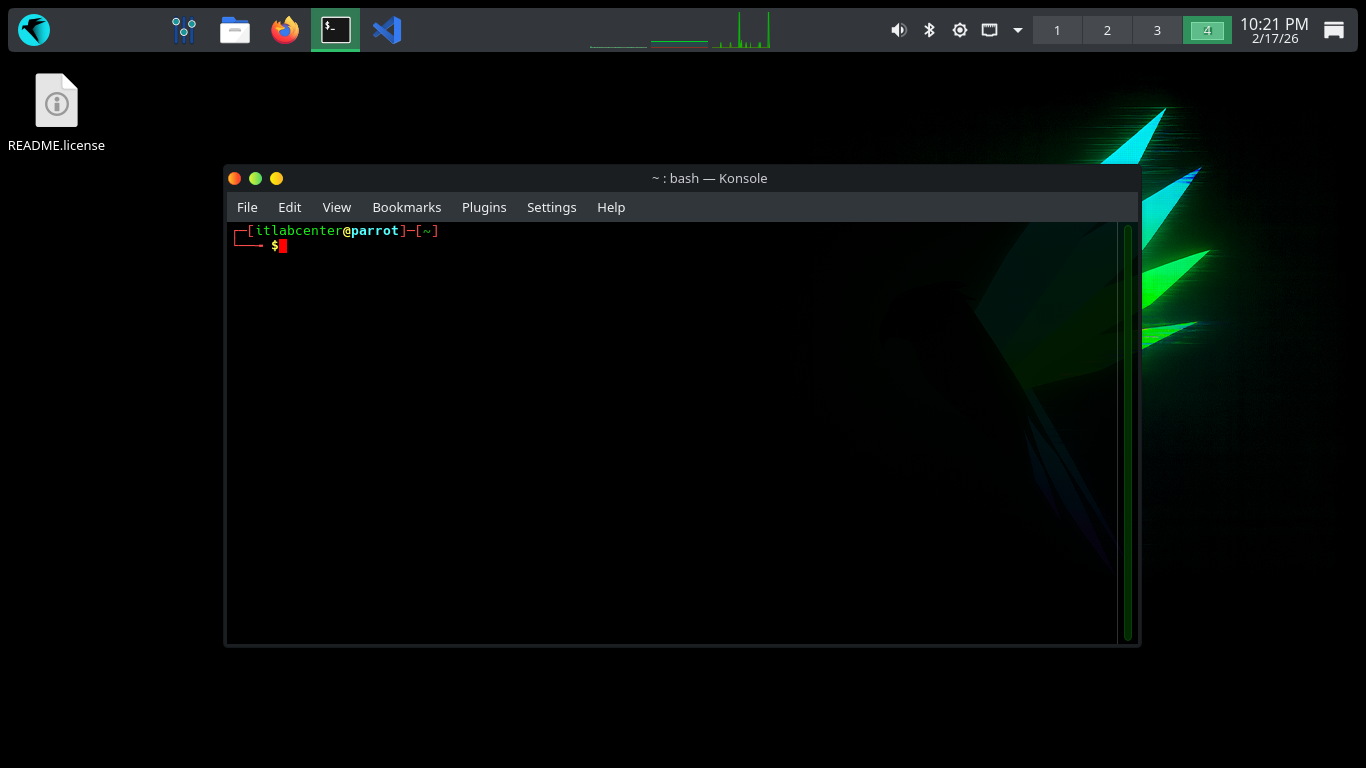The height and width of the screenshot is (768, 1366).
Task: Click the network connection tray icon
Action: point(989,30)
